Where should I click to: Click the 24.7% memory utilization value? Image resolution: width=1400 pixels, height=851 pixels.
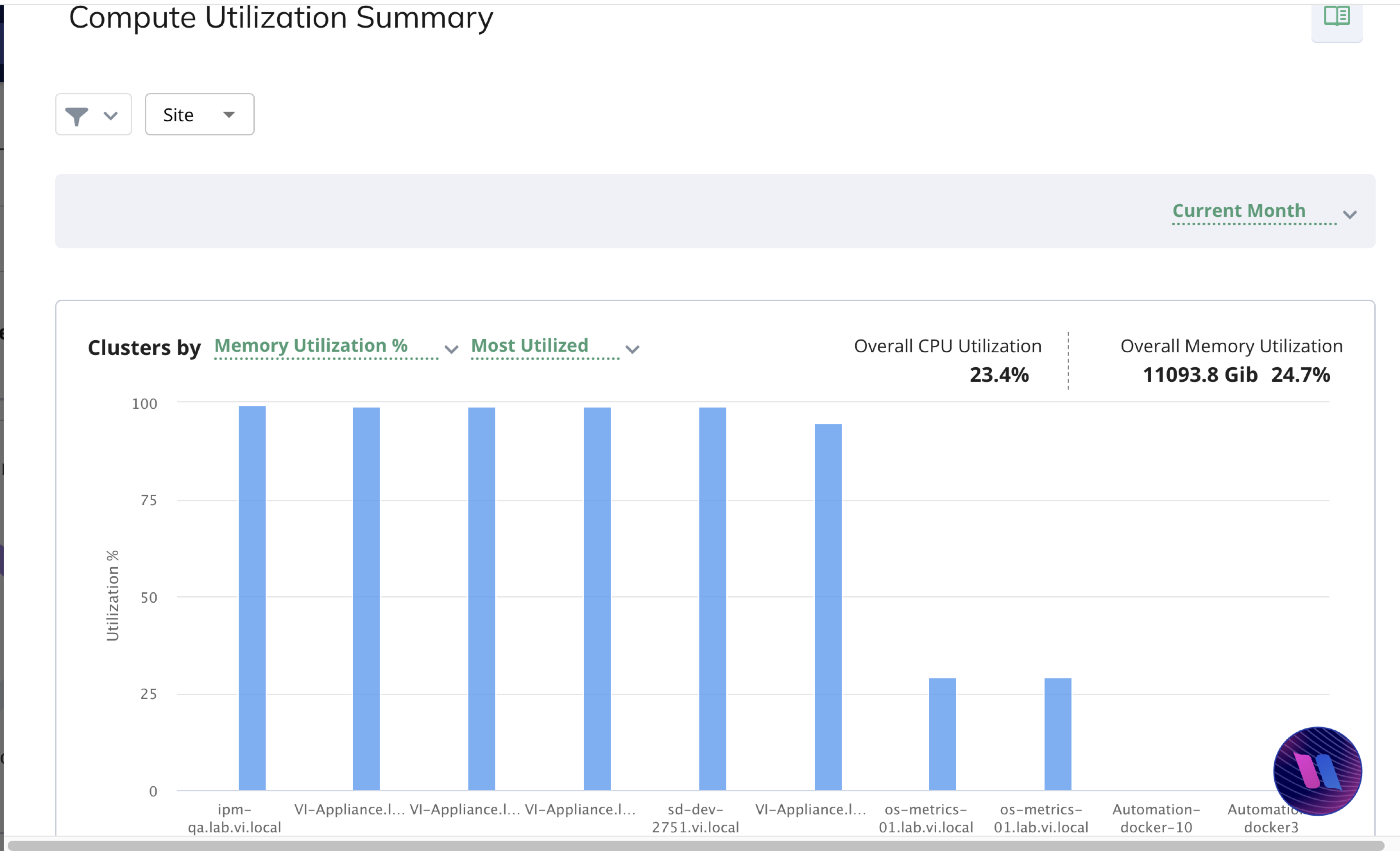coord(1301,374)
